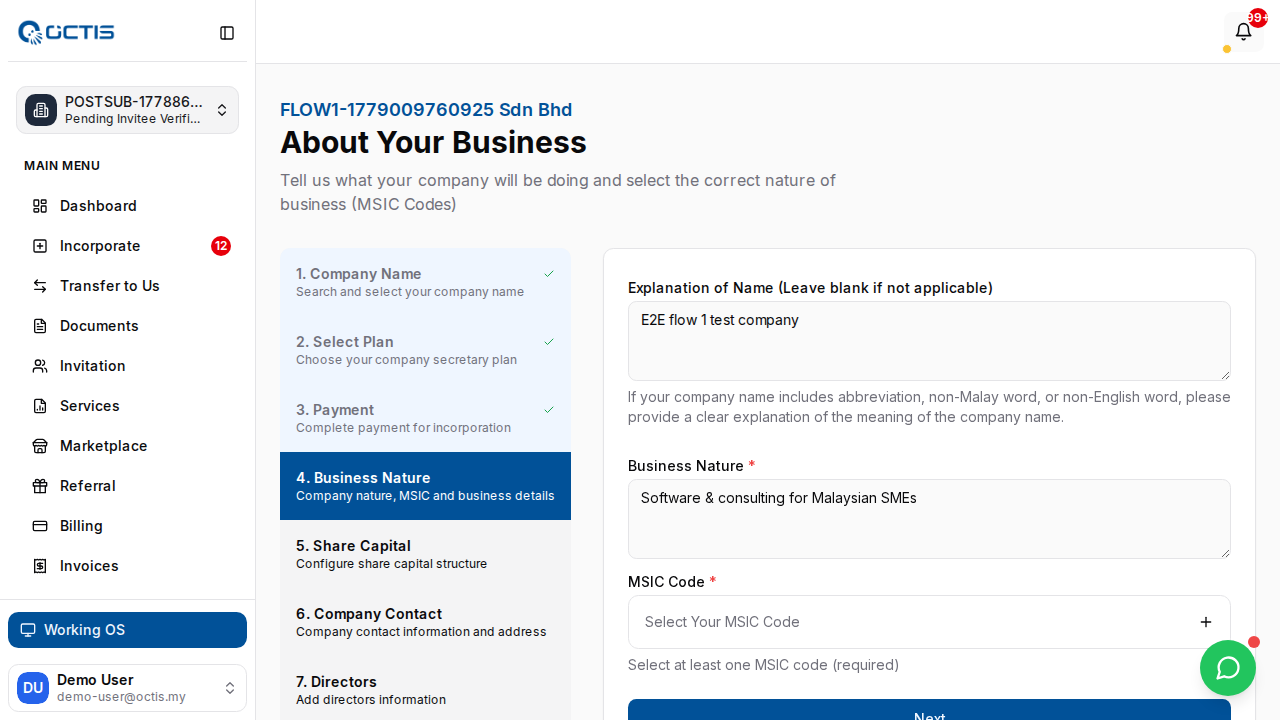
Task: Click Explanation of Name text area
Action: pos(929,341)
